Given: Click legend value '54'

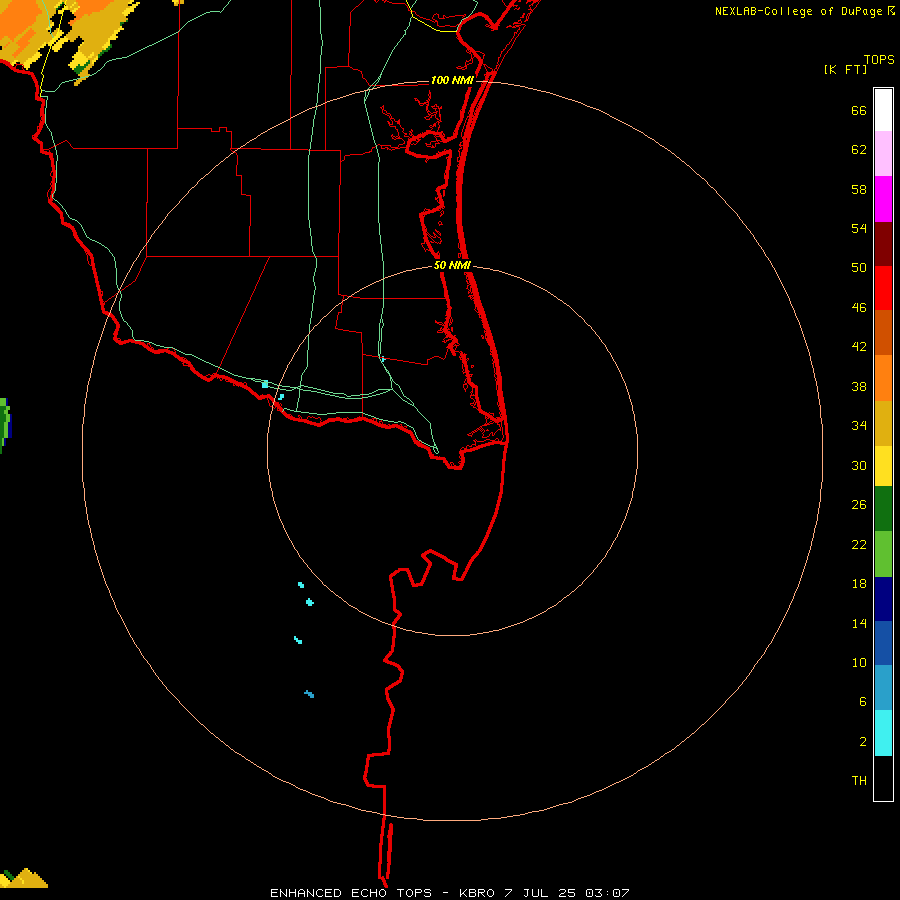Looking at the screenshot, I should 859,228.
